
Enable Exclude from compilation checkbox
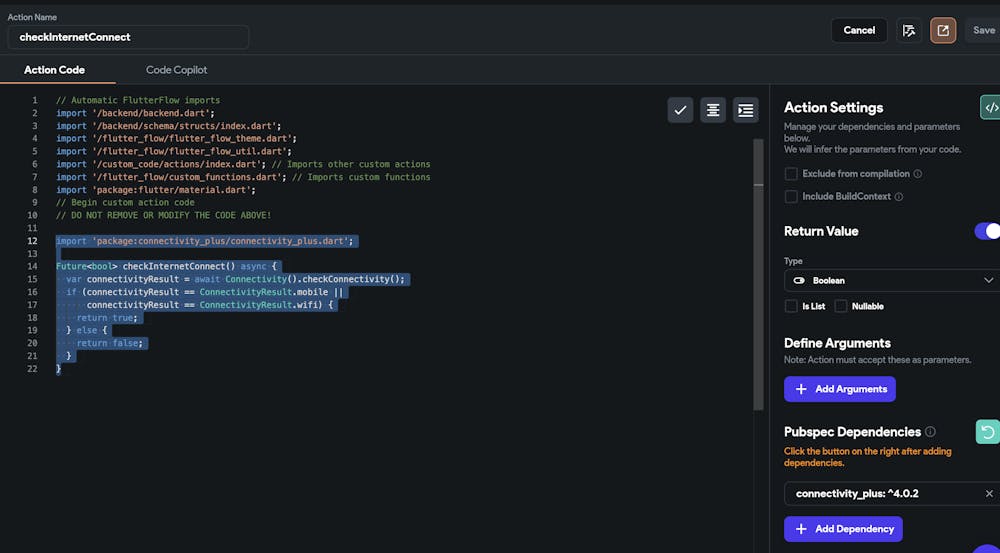coord(791,174)
